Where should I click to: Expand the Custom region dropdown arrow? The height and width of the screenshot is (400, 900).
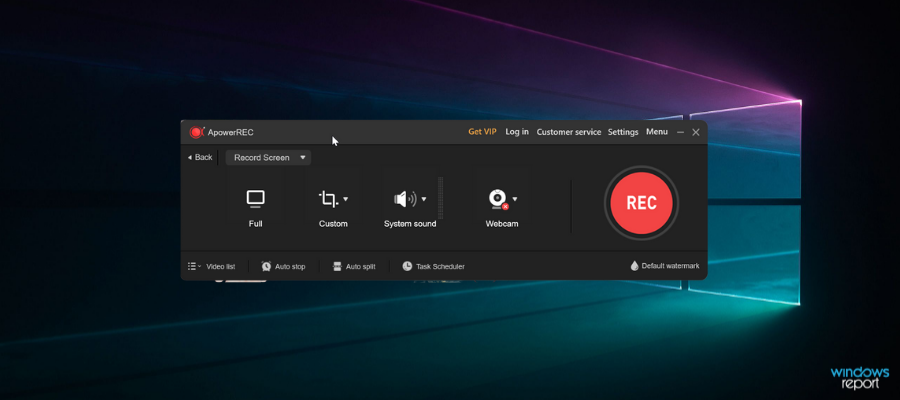[346, 199]
